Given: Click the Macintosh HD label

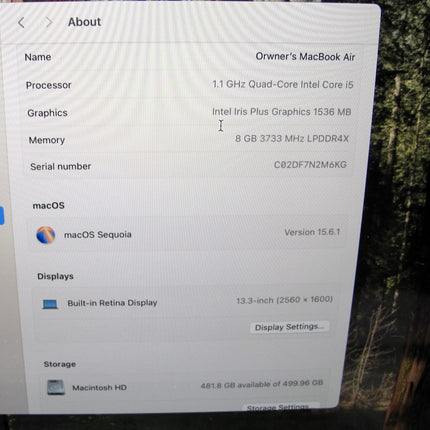Looking at the screenshot, I should (x=99, y=388).
